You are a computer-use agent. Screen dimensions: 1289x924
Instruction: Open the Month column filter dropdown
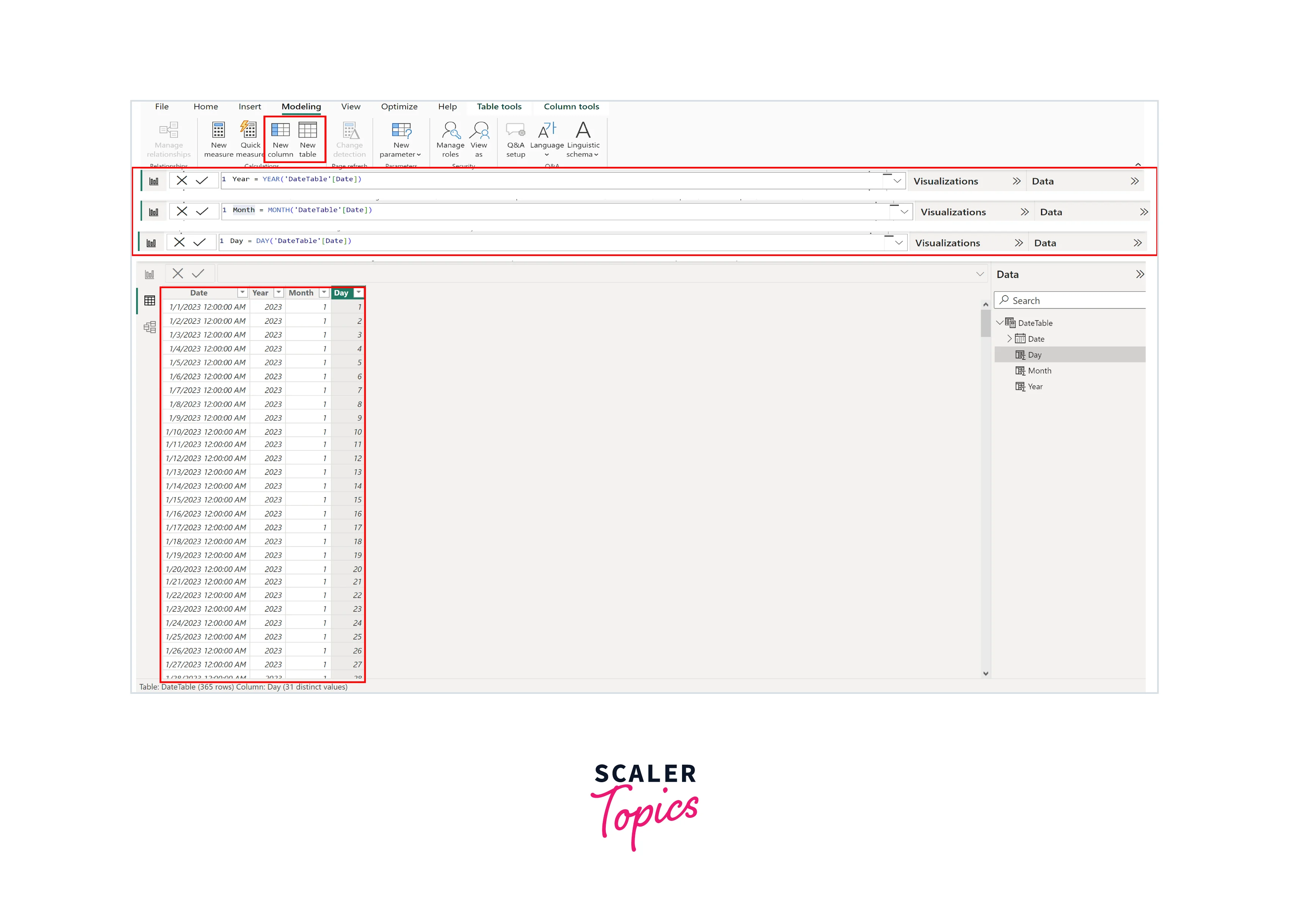[324, 293]
